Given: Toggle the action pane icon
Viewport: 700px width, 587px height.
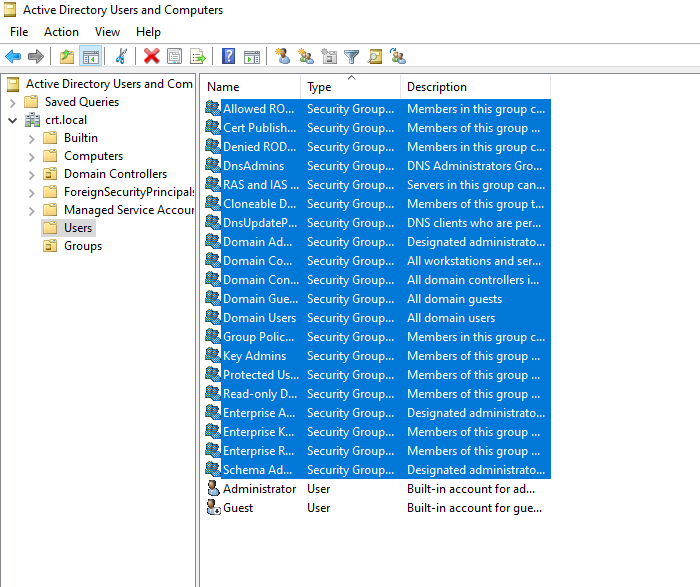Looking at the screenshot, I should [252, 57].
